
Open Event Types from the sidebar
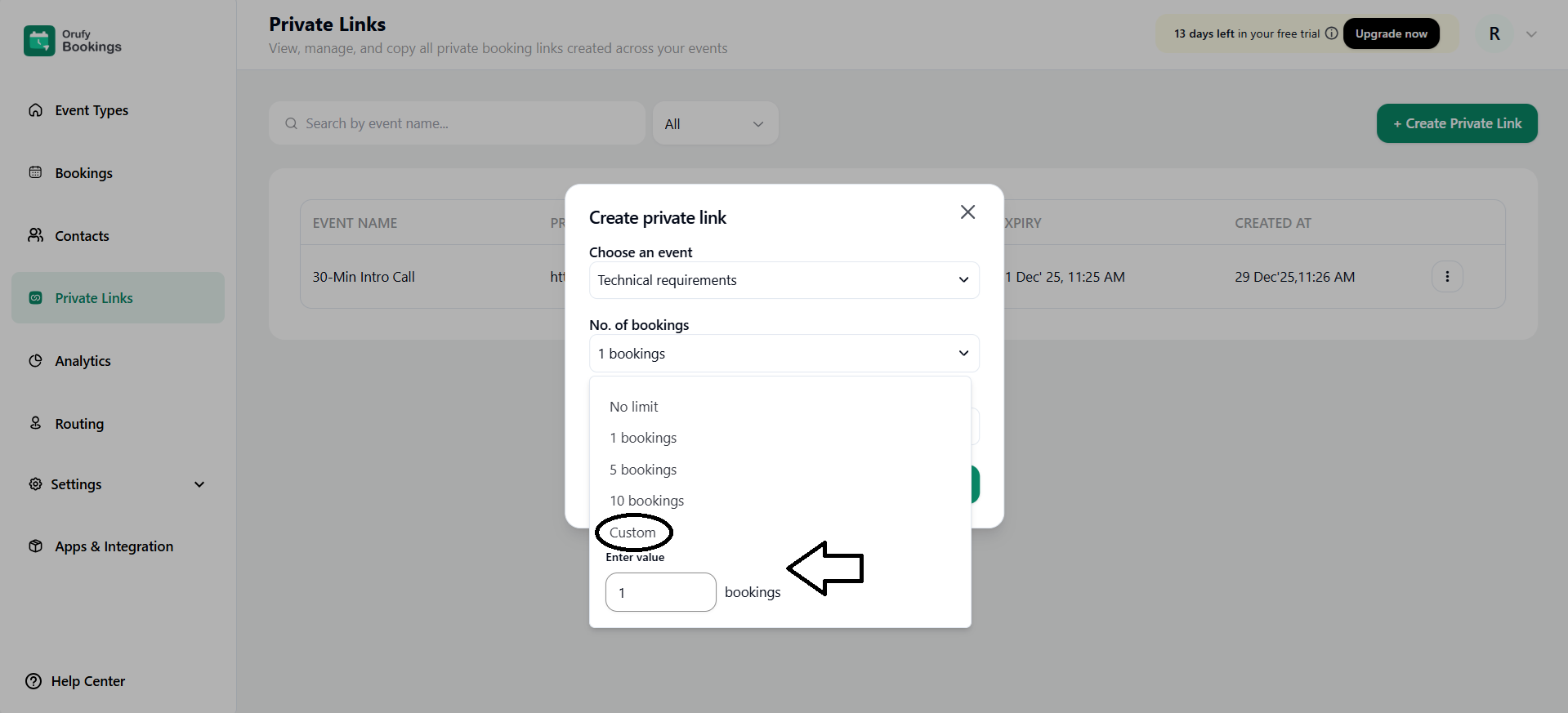(91, 110)
